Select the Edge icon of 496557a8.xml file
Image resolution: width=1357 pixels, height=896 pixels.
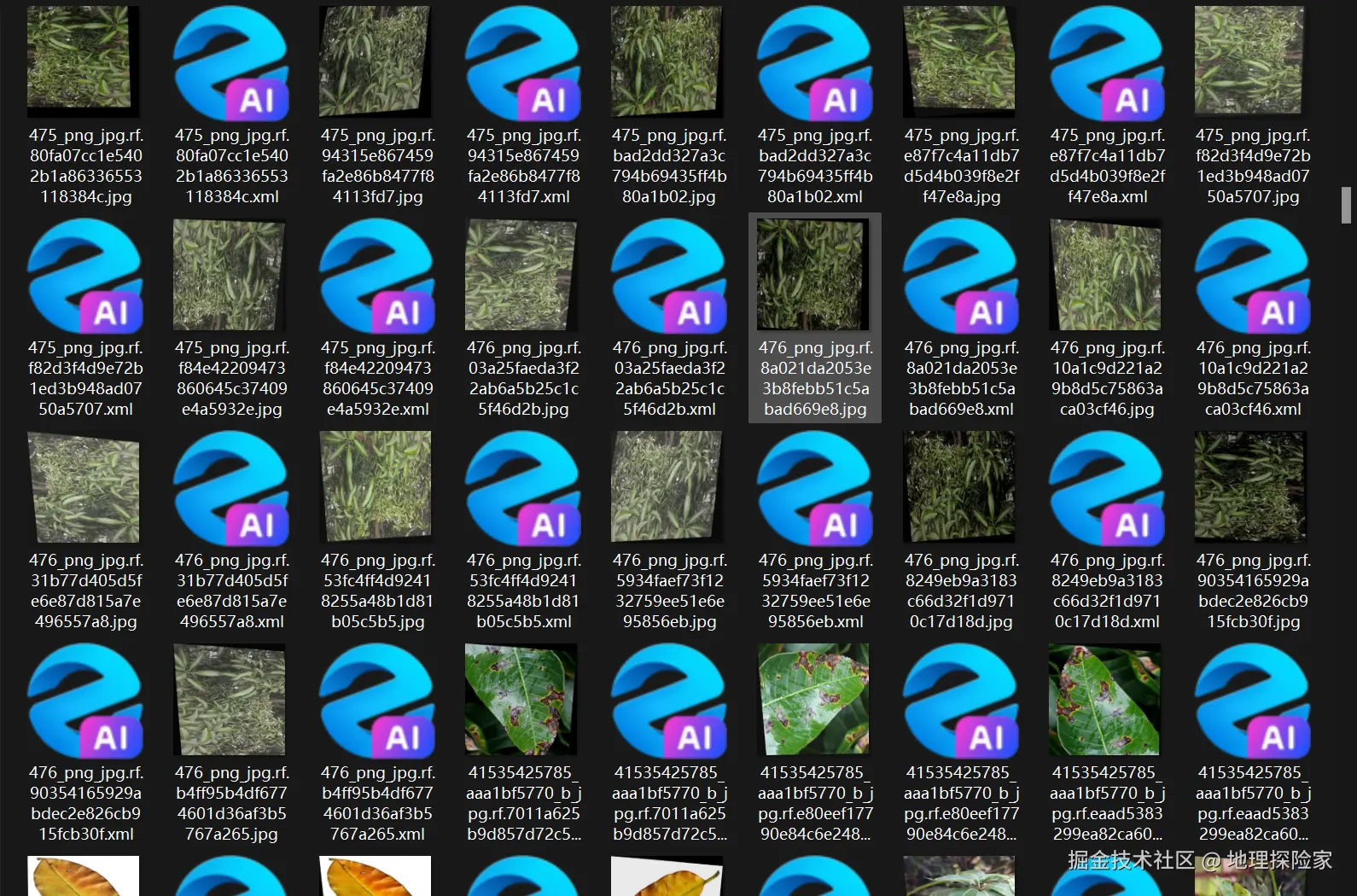pyautogui.click(x=231, y=487)
